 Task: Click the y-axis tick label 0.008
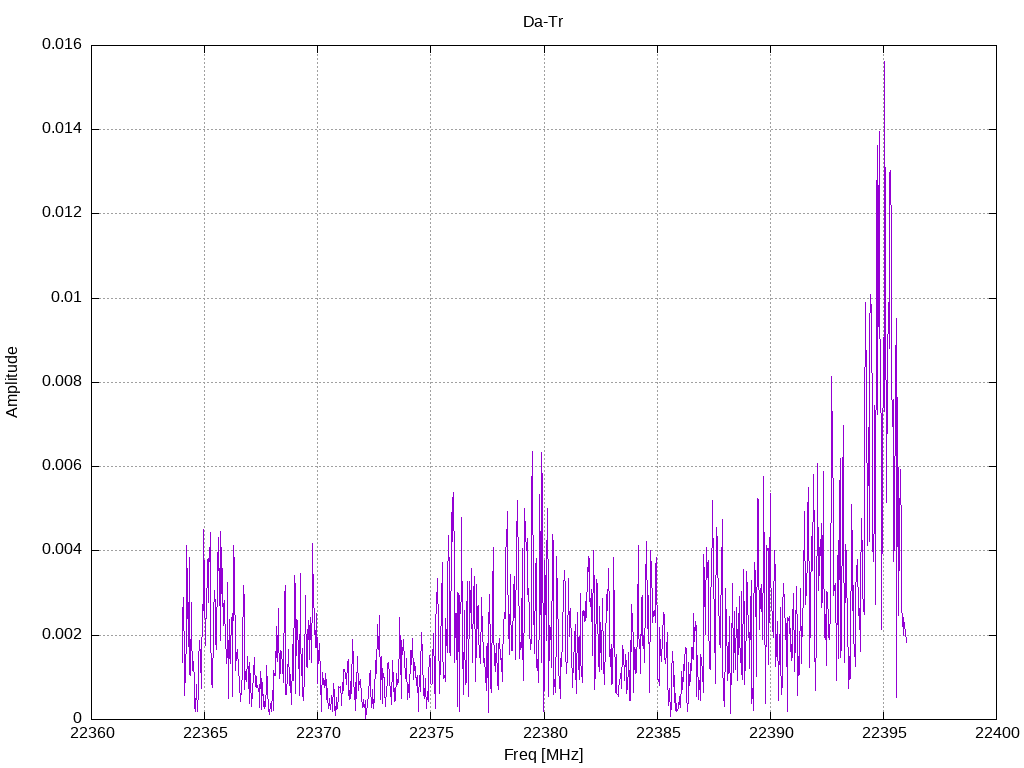point(62,382)
